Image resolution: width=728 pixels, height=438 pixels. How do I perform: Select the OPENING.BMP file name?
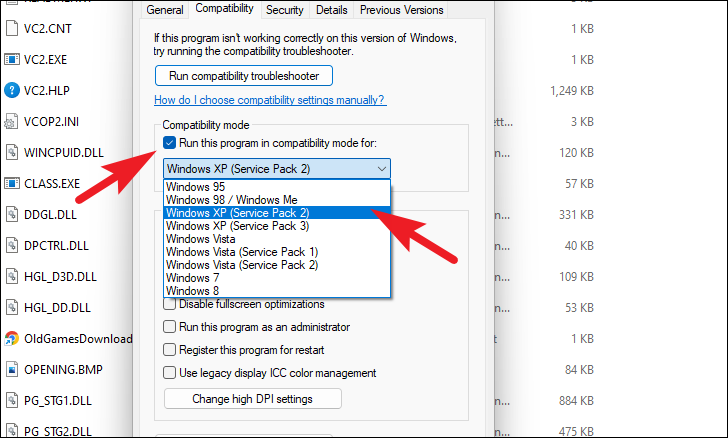(x=63, y=370)
